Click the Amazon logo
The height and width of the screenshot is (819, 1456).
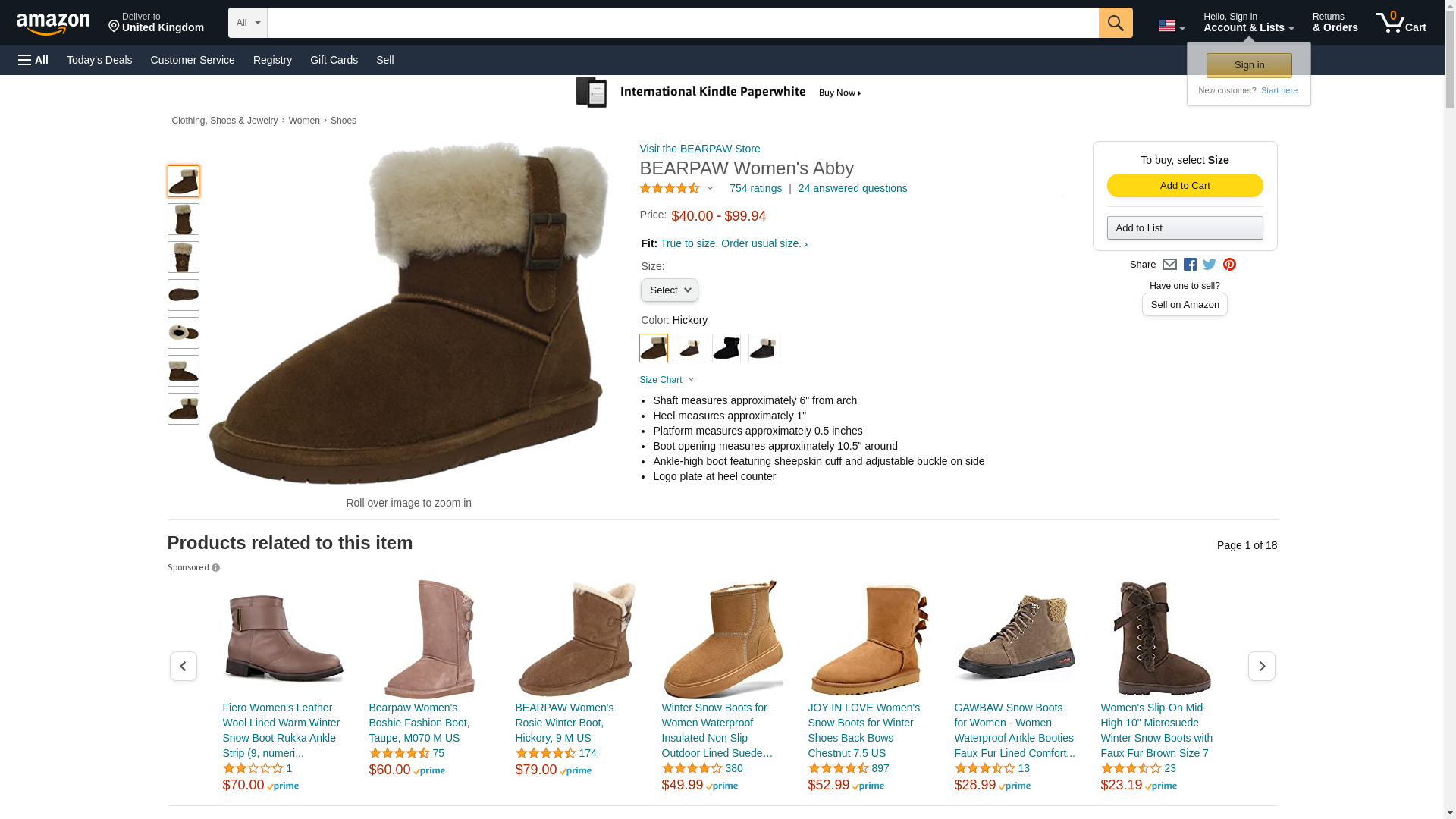pyautogui.click(x=53, y=24)
